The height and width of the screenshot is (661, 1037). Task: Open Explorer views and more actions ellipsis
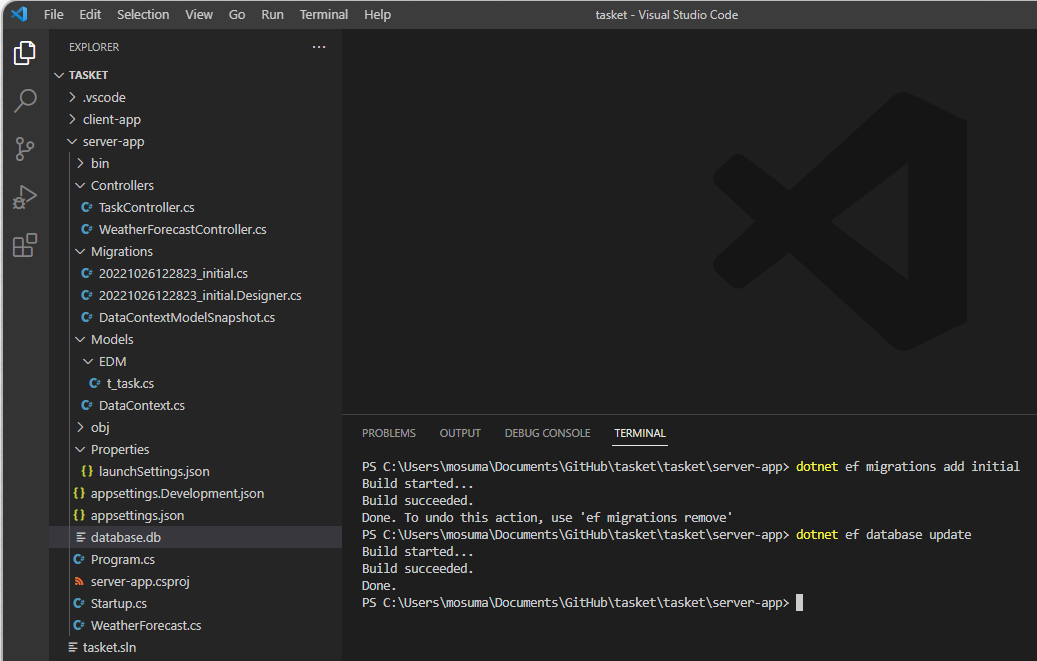(319, 47)
